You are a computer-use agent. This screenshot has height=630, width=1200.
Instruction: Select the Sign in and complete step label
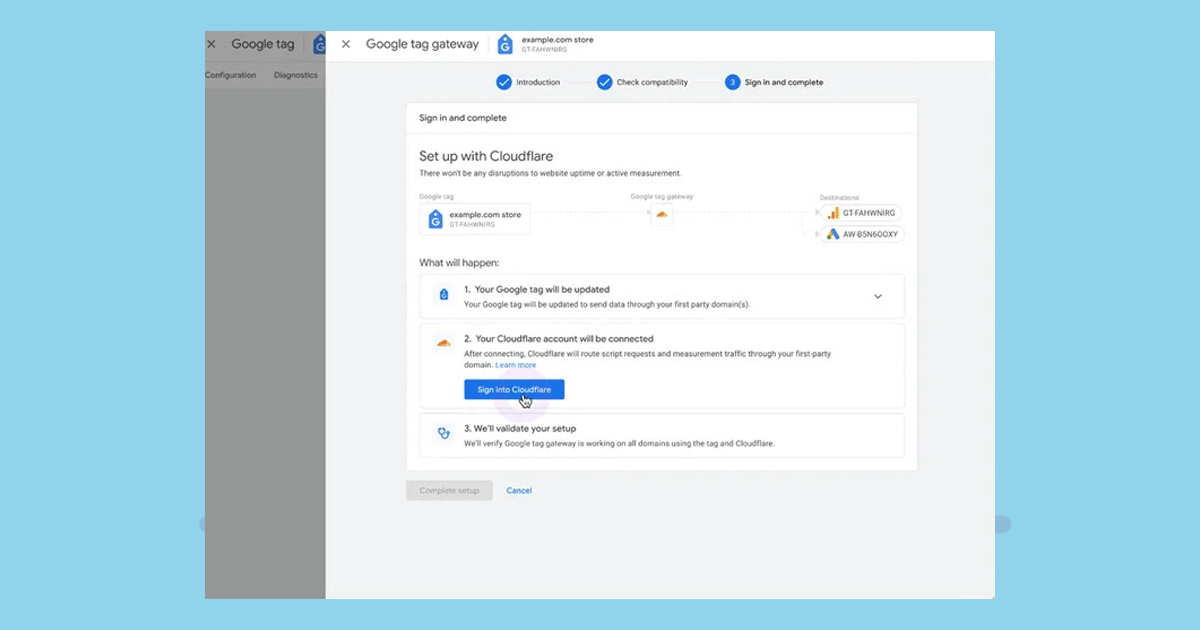(784, 82)
